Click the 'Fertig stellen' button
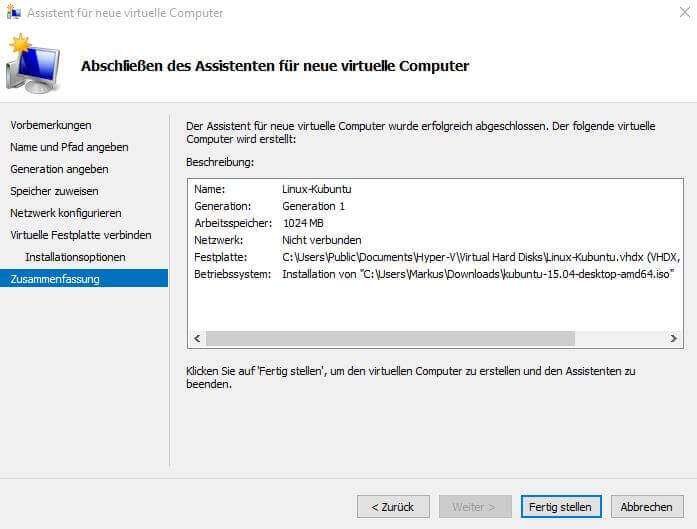The height and width of the screenshot is (529, 697). (x=561, y=507)
